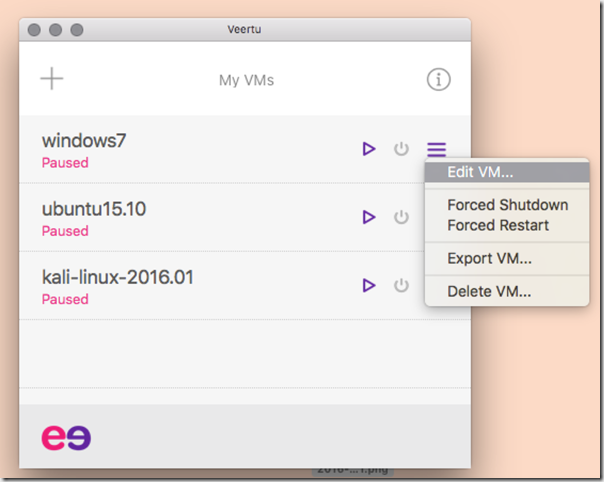The width and height of the screenshot is (604, 482).
Task: Click the My VMs header title
Action: tap(247, 81)
